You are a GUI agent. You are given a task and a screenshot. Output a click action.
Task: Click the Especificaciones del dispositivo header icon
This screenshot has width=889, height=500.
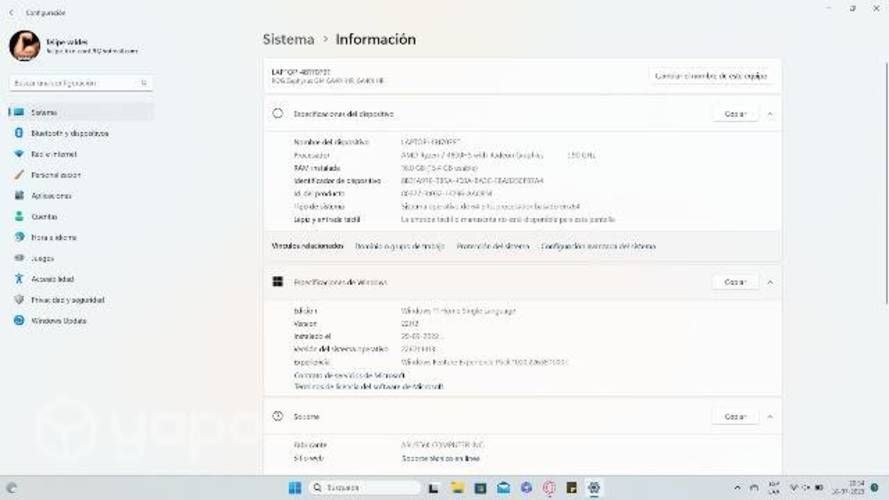[278, 114]
